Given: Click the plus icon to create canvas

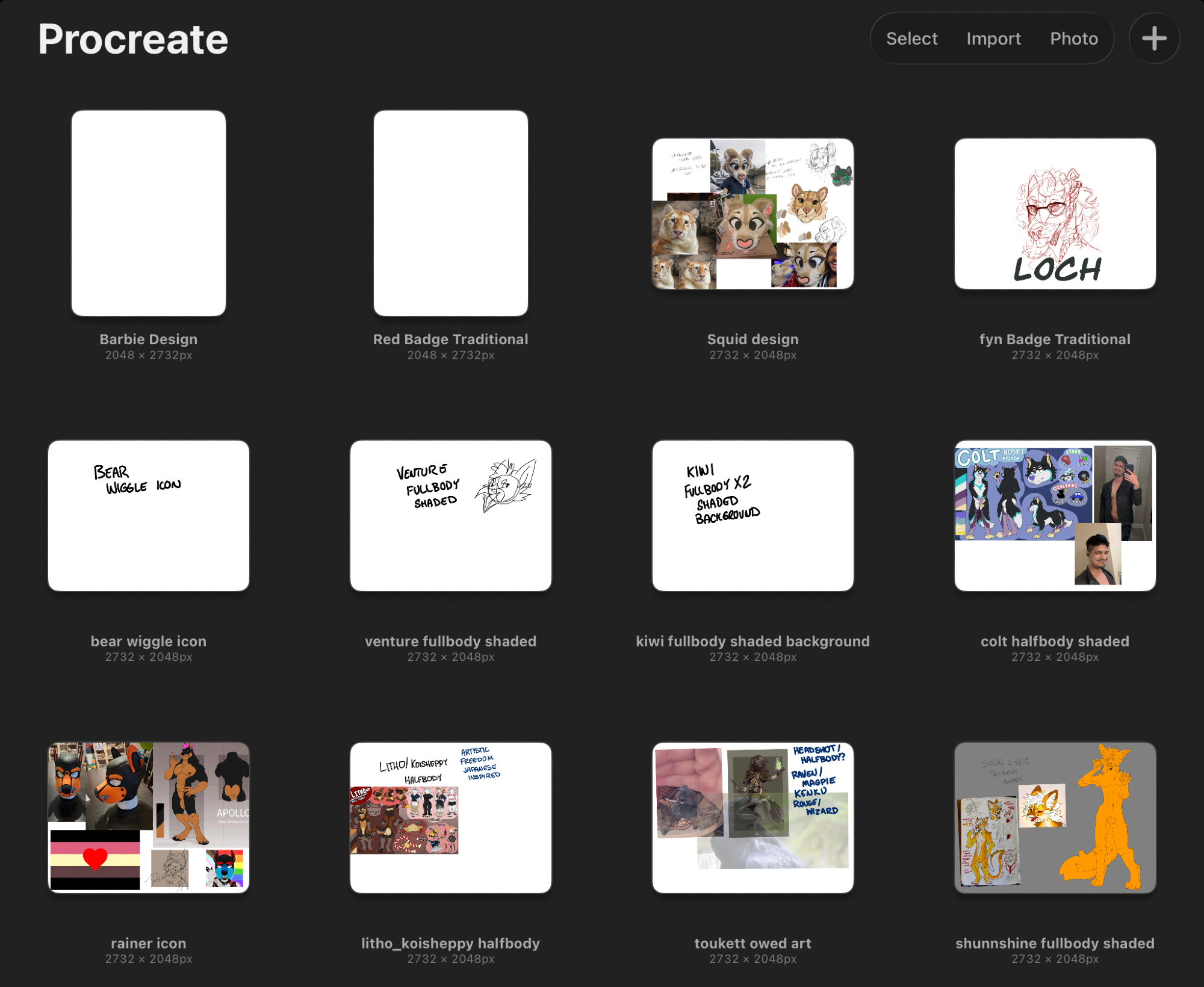Looking at the screenshot, I should (1154, 39).
